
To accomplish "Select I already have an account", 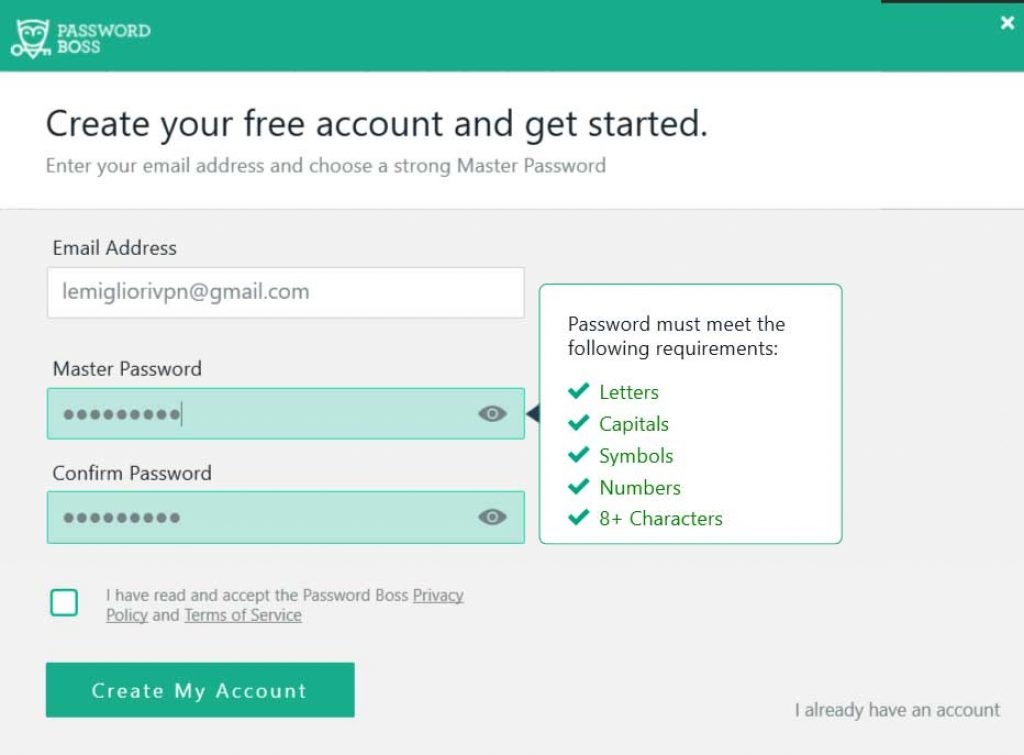I will [x=894, y=710].
